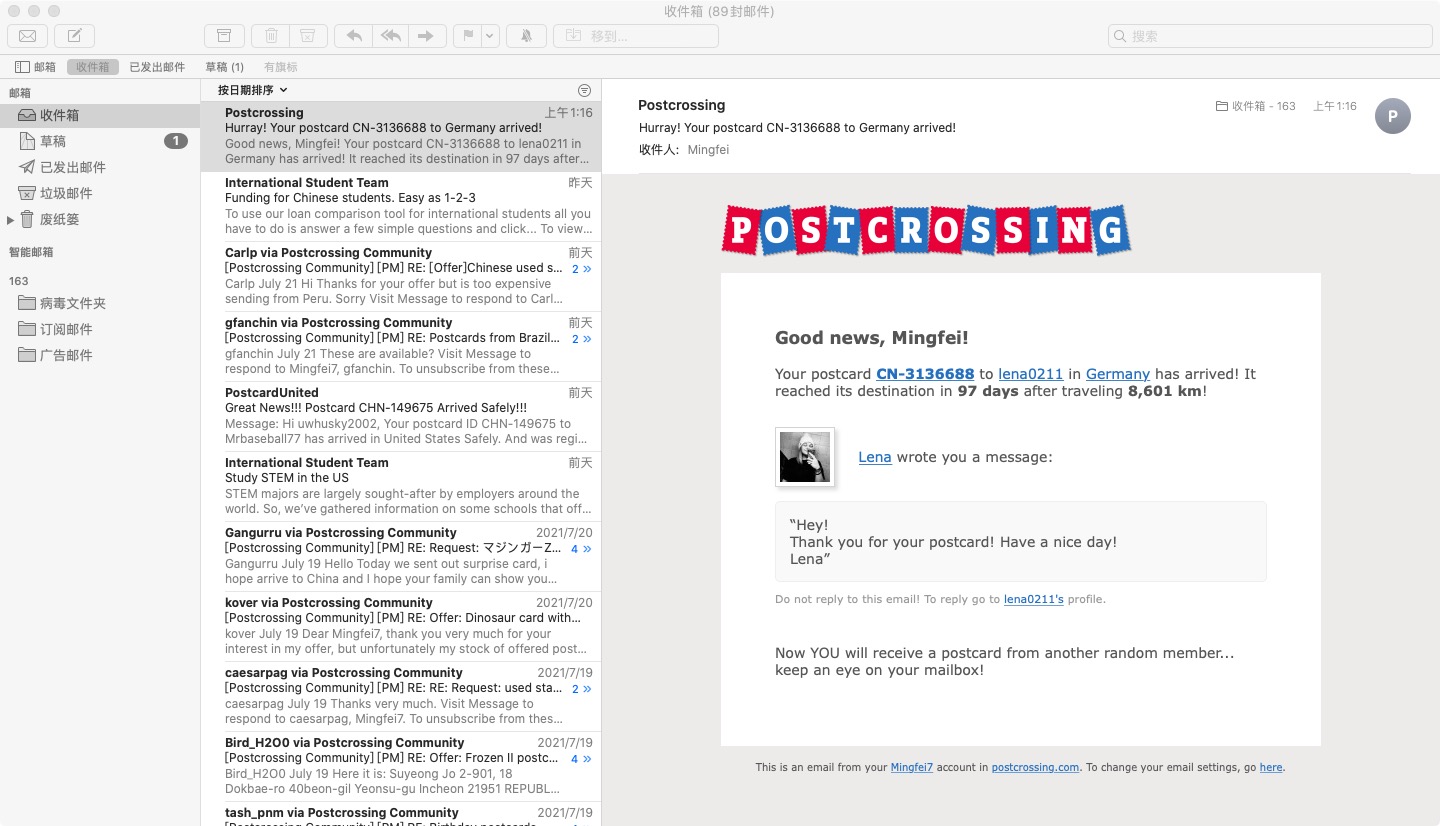Viewport: 1440px width, 826px height.
Task: Open the 广告邮件 folder
Action: click(100, 355)
